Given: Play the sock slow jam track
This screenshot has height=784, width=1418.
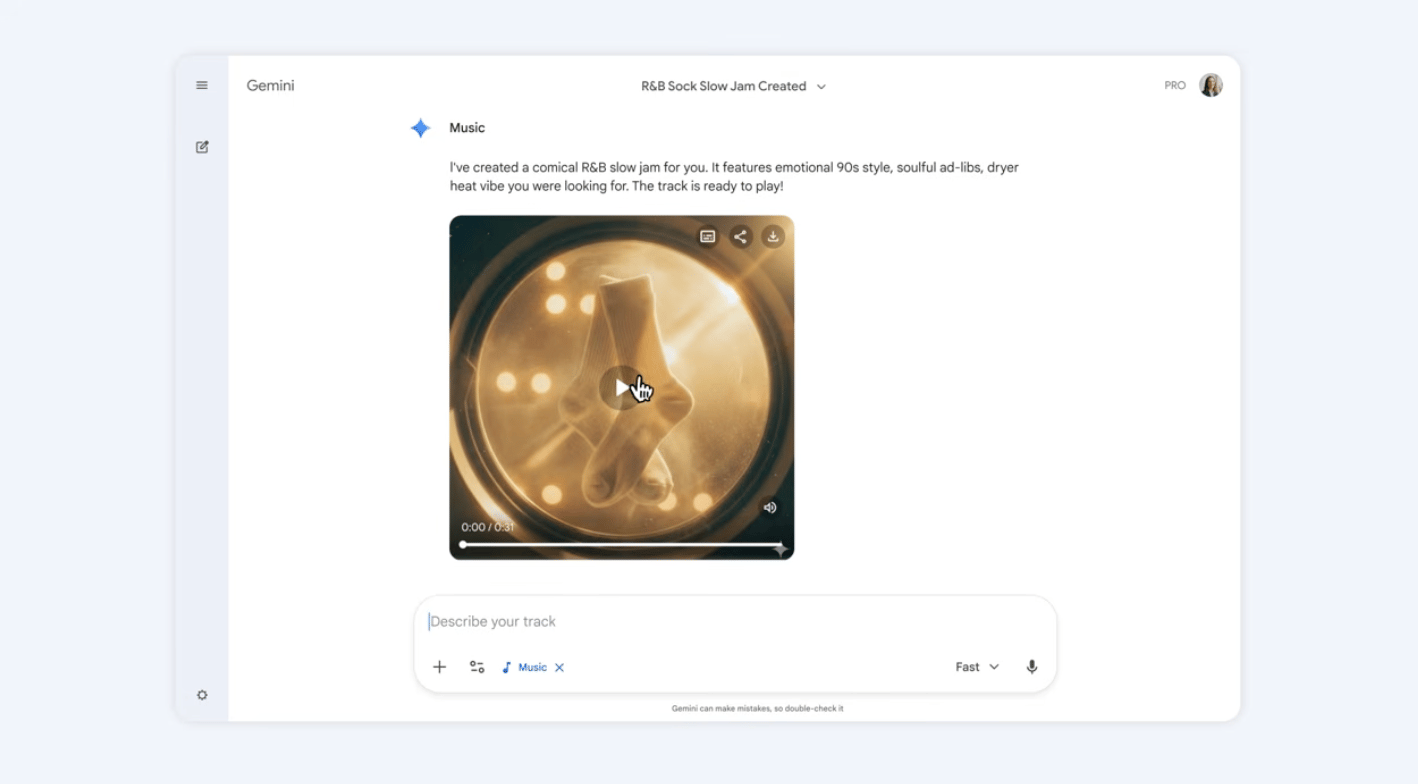Looking at the screenshot, I should coord(622,387).
